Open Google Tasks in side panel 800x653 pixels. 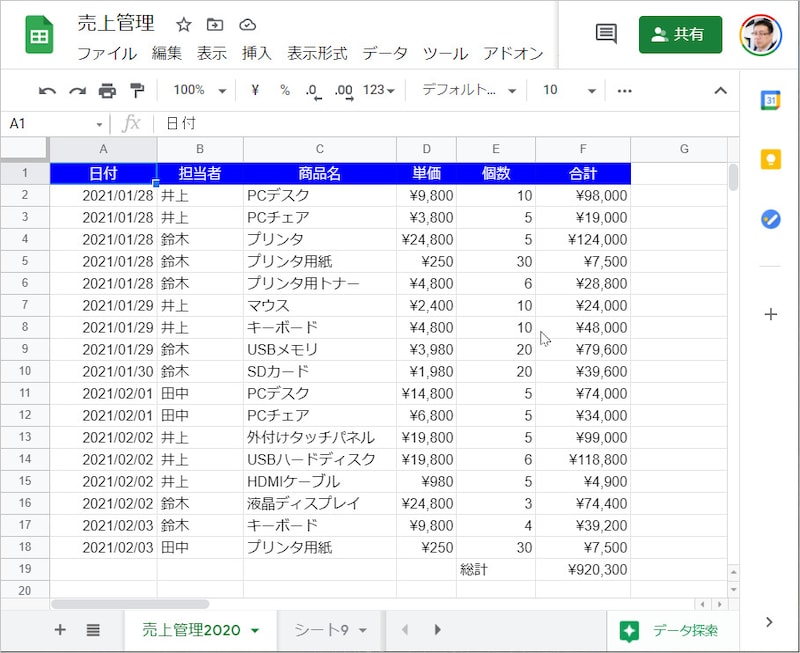coord(770,219)
